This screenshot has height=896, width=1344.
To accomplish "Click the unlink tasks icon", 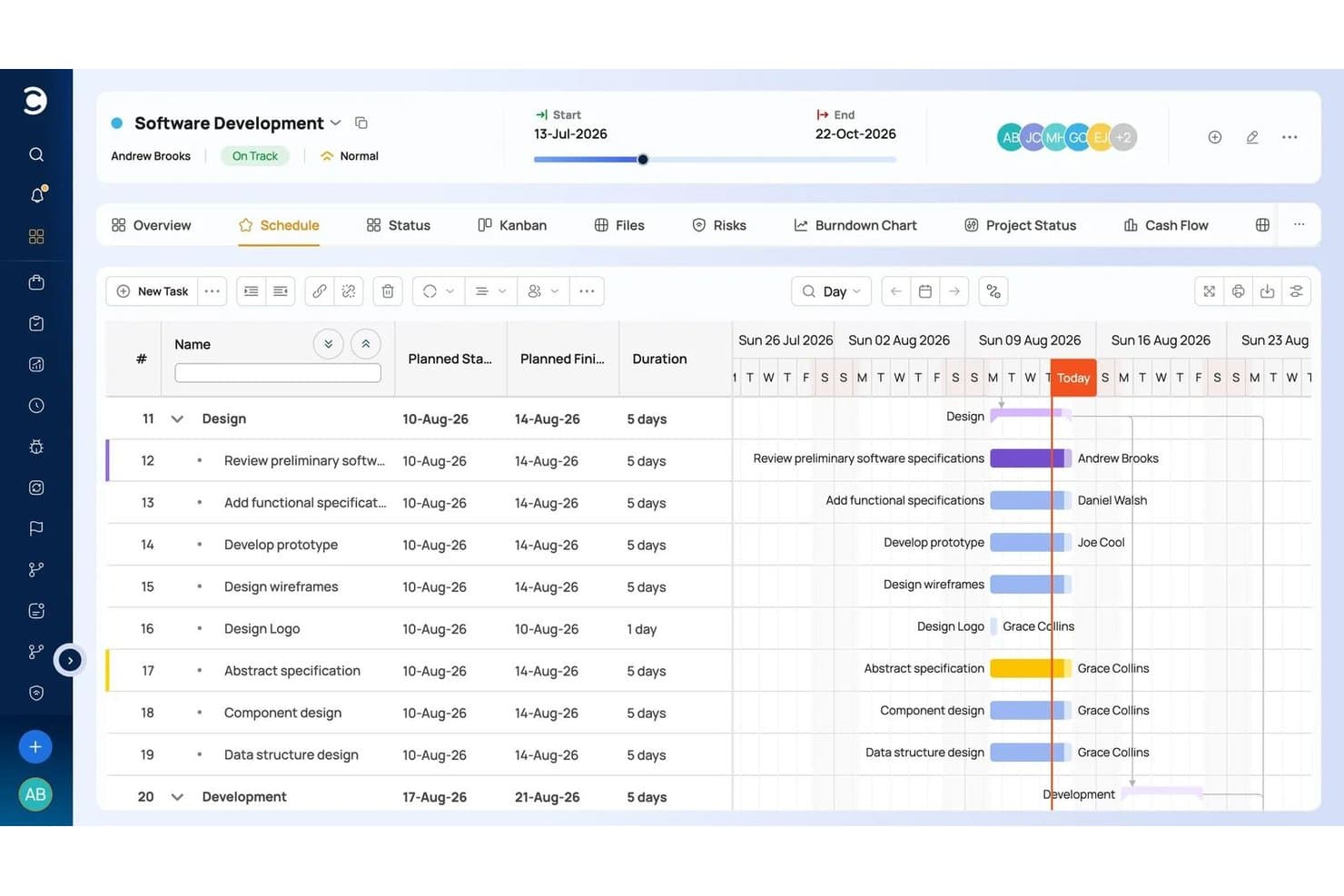I will pyautogui.click(x=349, y=291).
